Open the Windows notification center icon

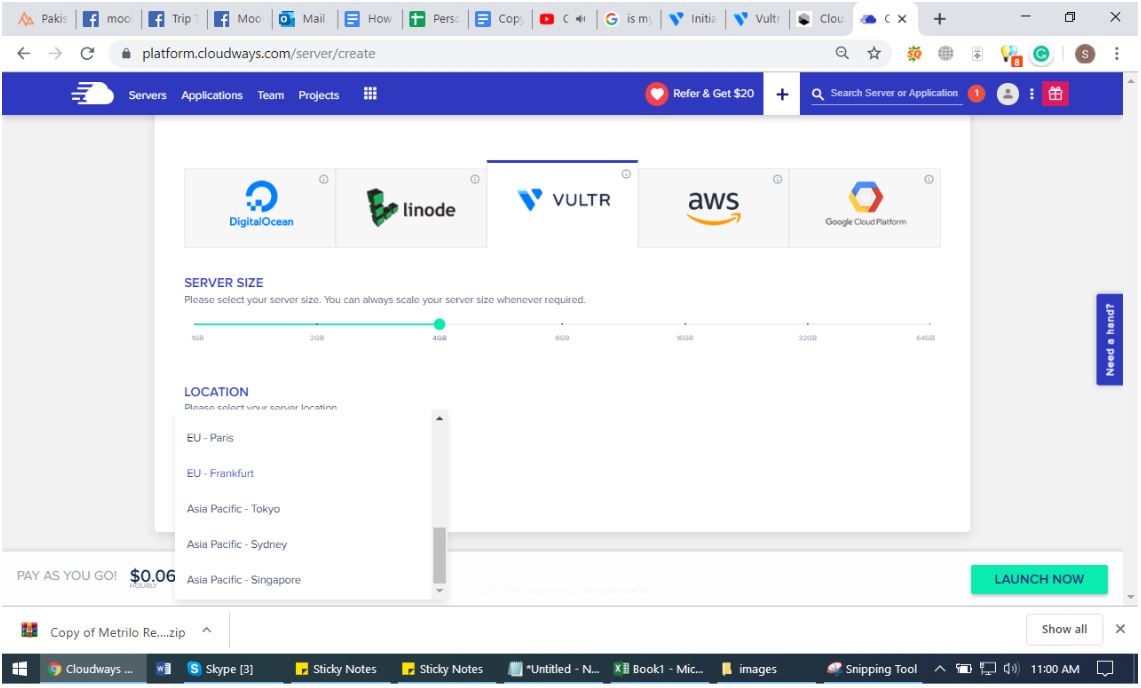point(1105,668)
